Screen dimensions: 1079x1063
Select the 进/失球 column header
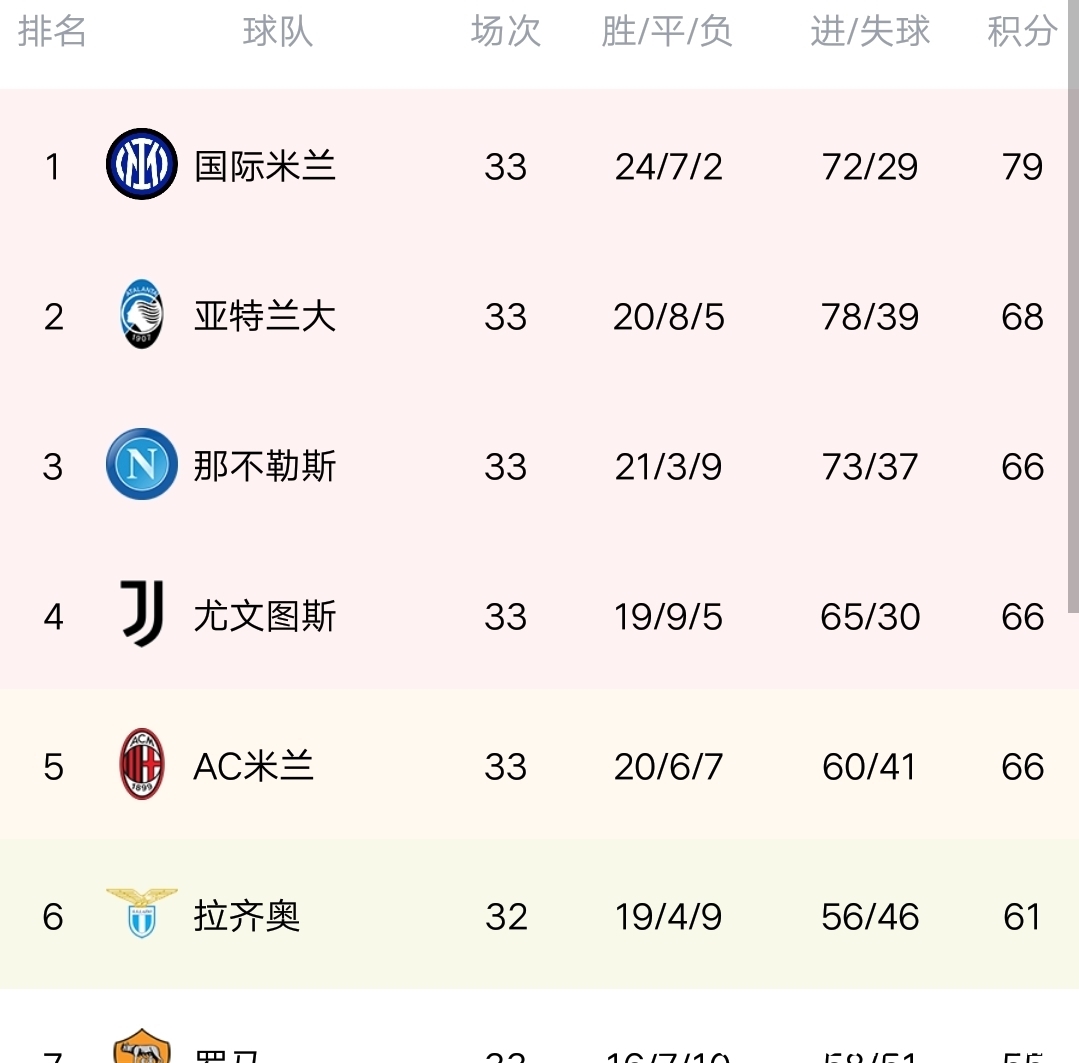tap(870, 32)
